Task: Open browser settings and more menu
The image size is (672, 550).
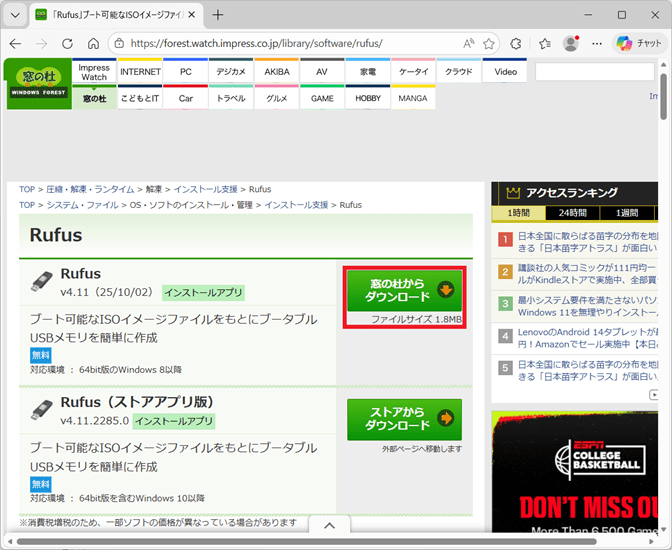Action: (597, 44)
